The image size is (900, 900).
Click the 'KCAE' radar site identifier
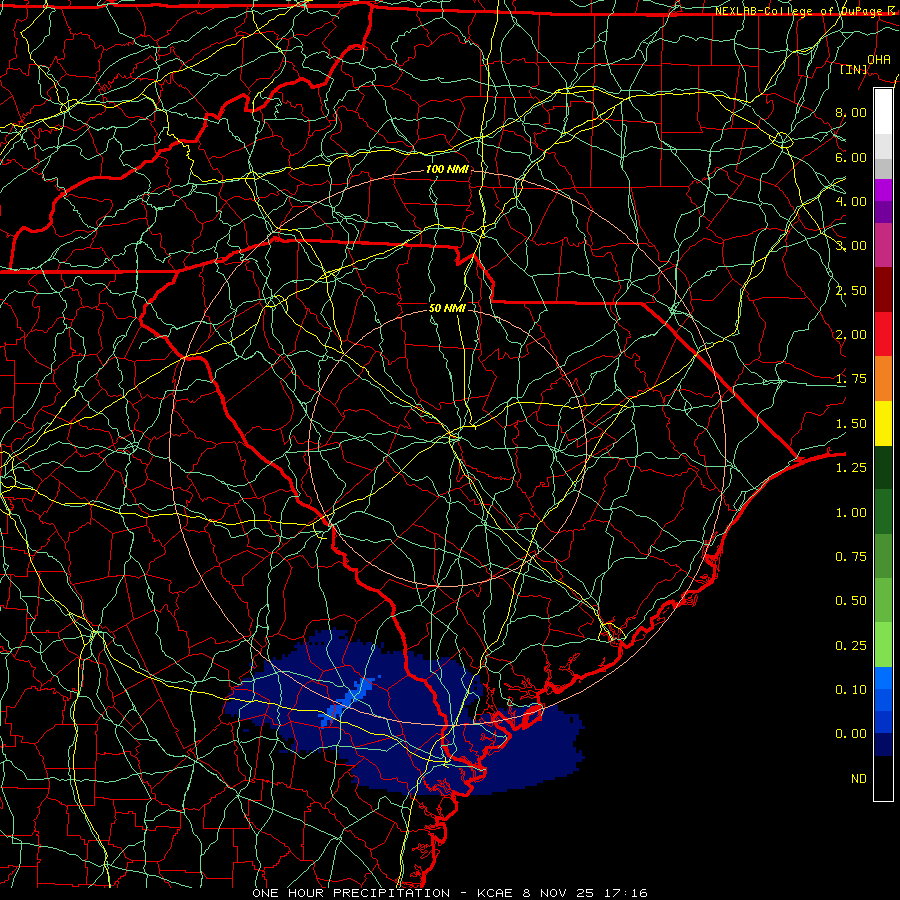tap(495, 893)
